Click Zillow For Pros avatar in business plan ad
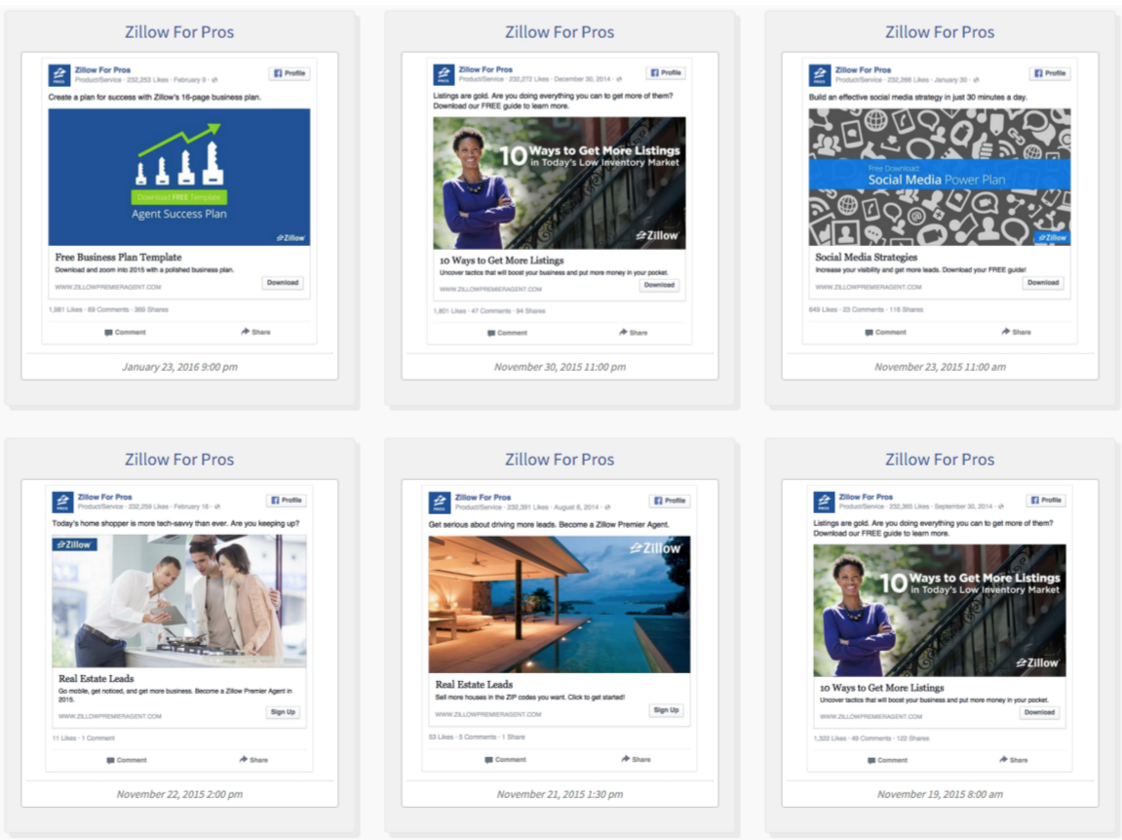This screenshot has width=1122, height=840. pos(59,76)
